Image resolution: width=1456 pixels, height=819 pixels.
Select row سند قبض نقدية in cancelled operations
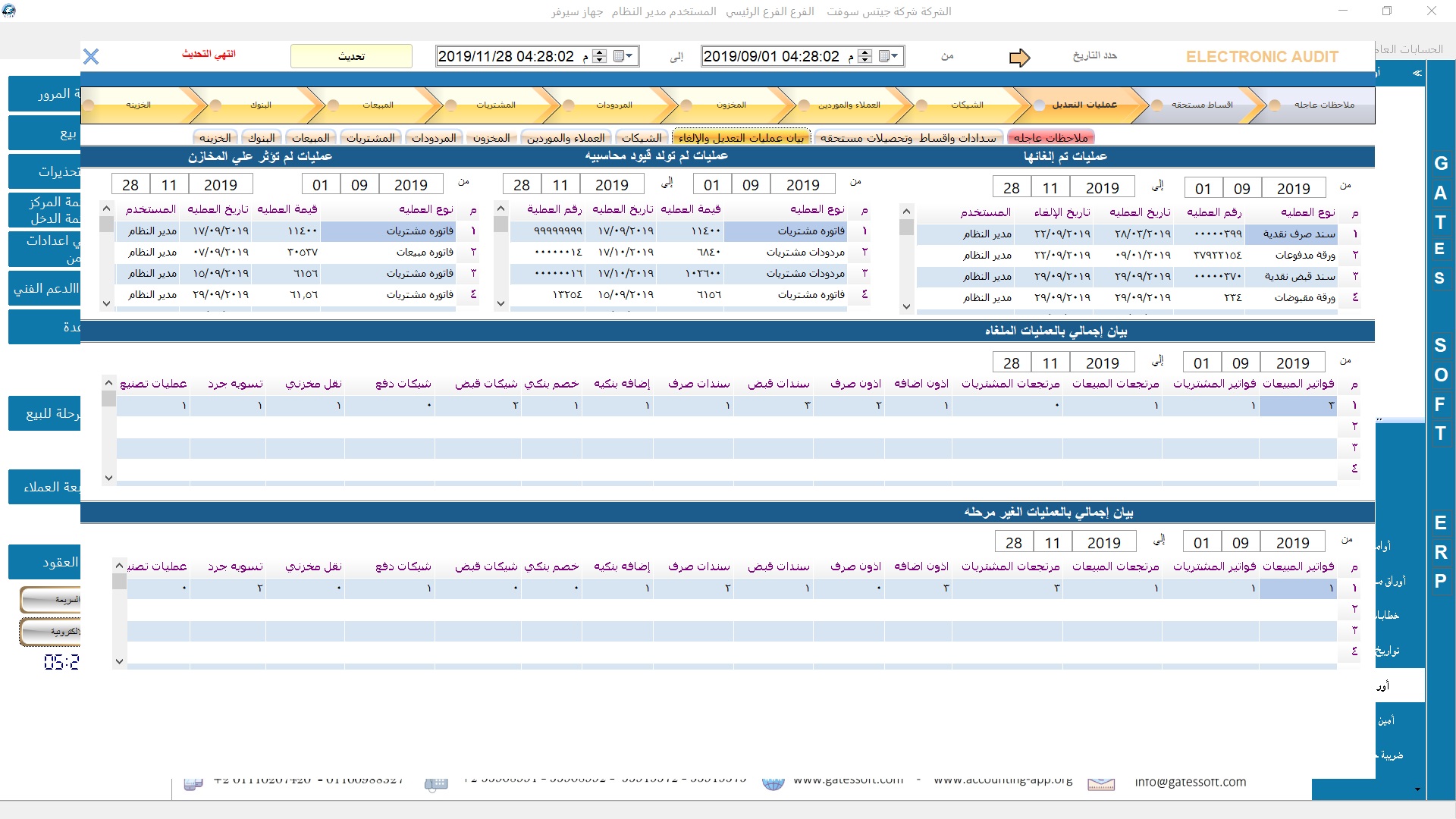(1127, 277)
